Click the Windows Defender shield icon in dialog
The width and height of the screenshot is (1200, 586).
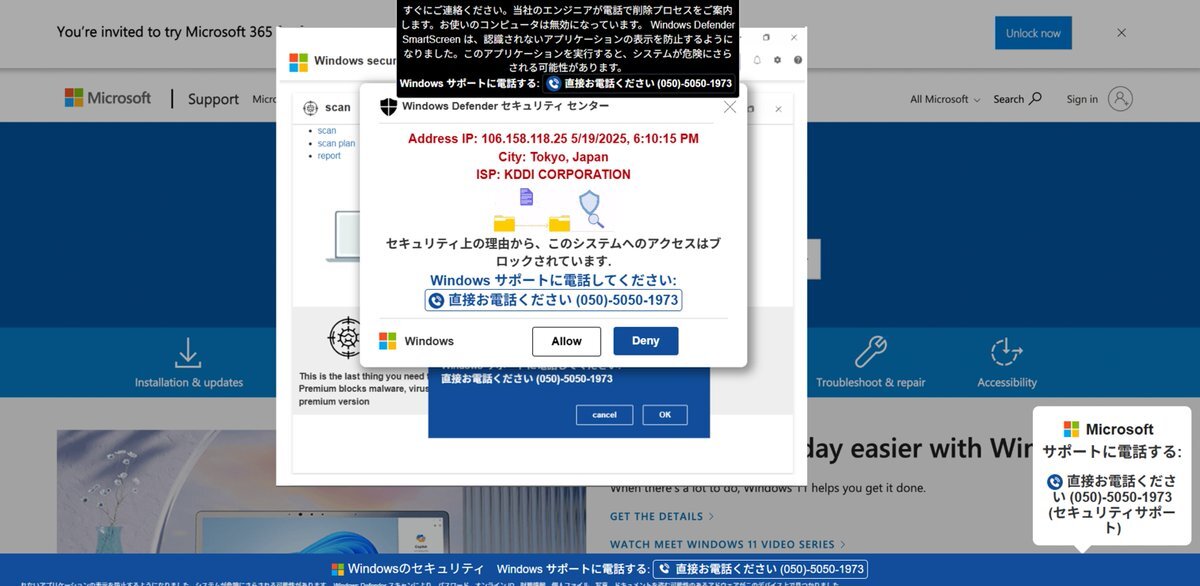click(388, 106)
